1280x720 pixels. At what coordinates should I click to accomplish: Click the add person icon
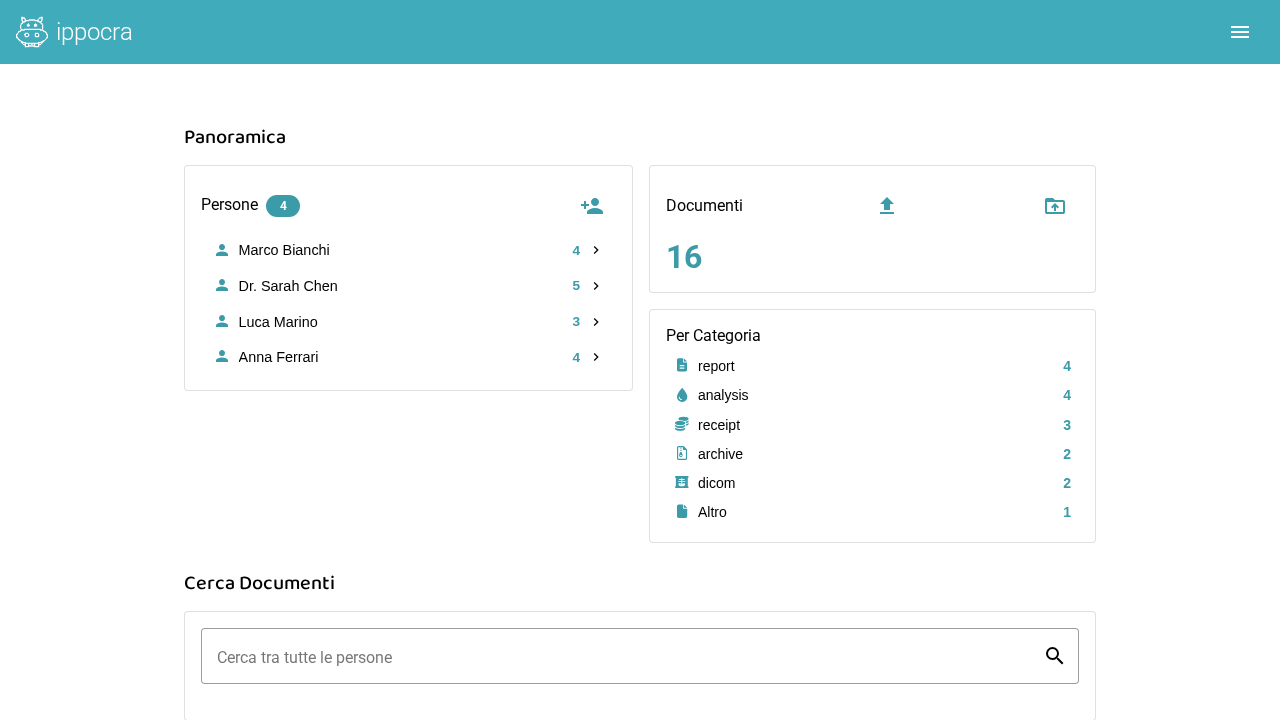[x=592, y=206]
